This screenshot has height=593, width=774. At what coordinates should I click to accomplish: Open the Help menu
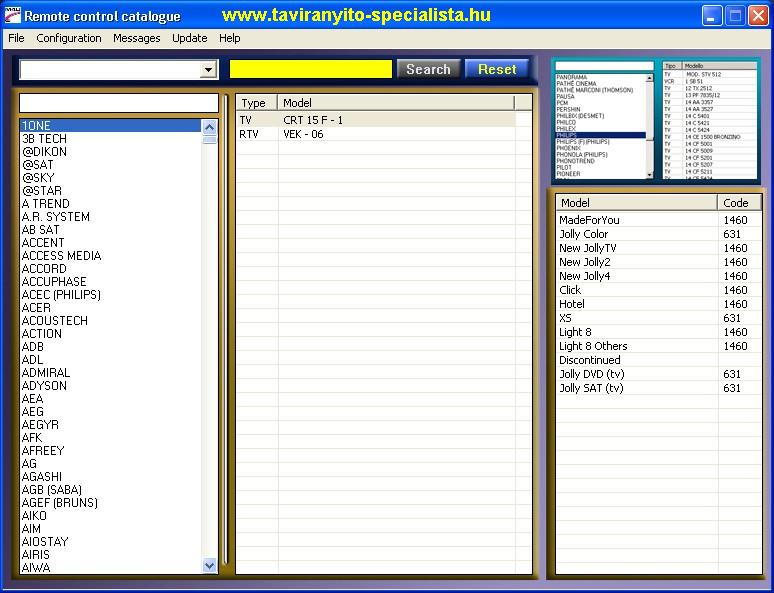click(230, 38)
